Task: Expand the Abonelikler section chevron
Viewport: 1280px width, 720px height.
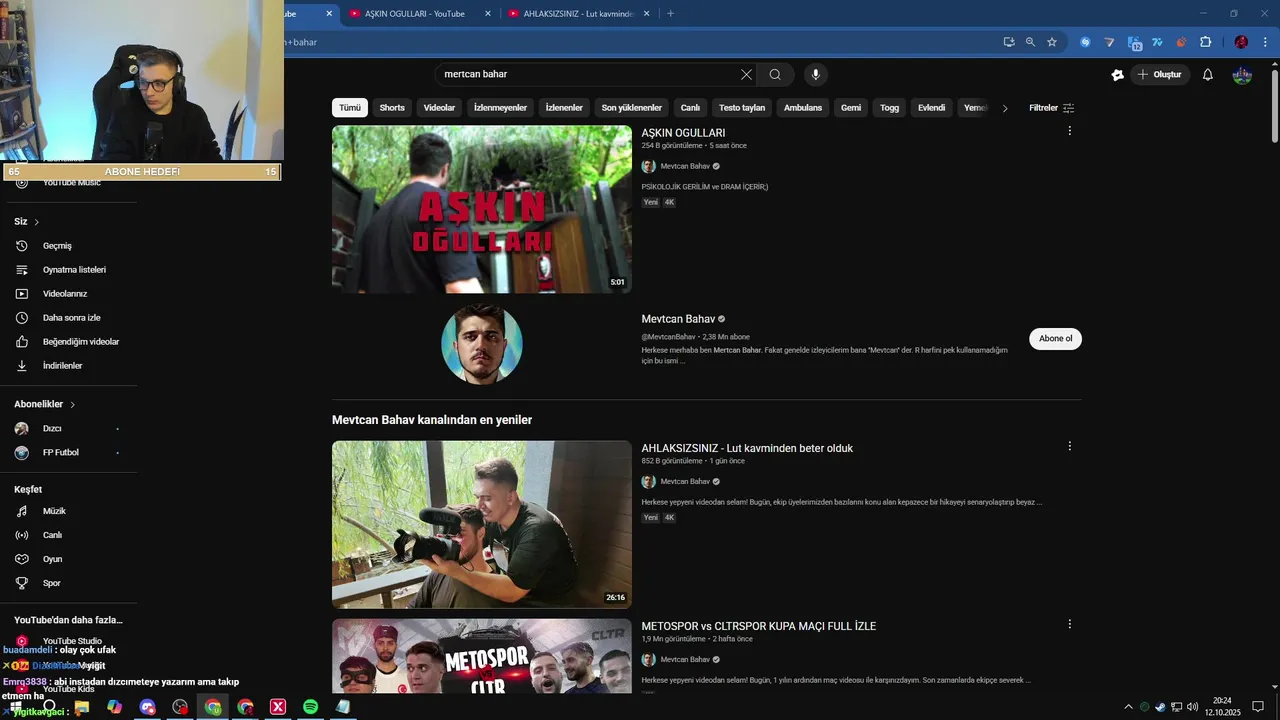Action: (x=72, y=404)
